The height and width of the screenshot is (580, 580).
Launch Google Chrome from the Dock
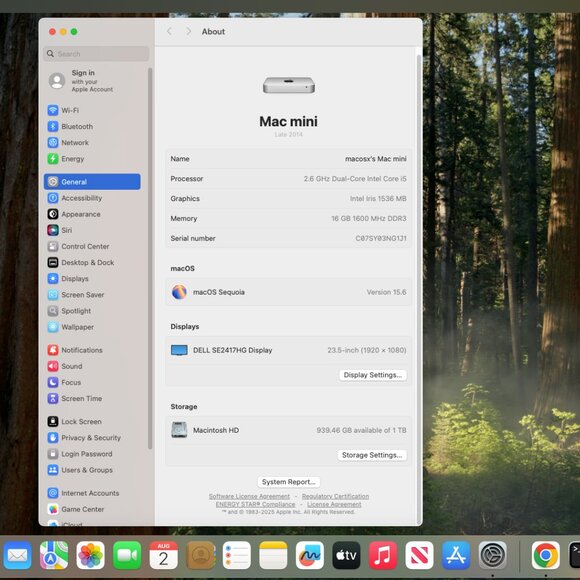546,555
